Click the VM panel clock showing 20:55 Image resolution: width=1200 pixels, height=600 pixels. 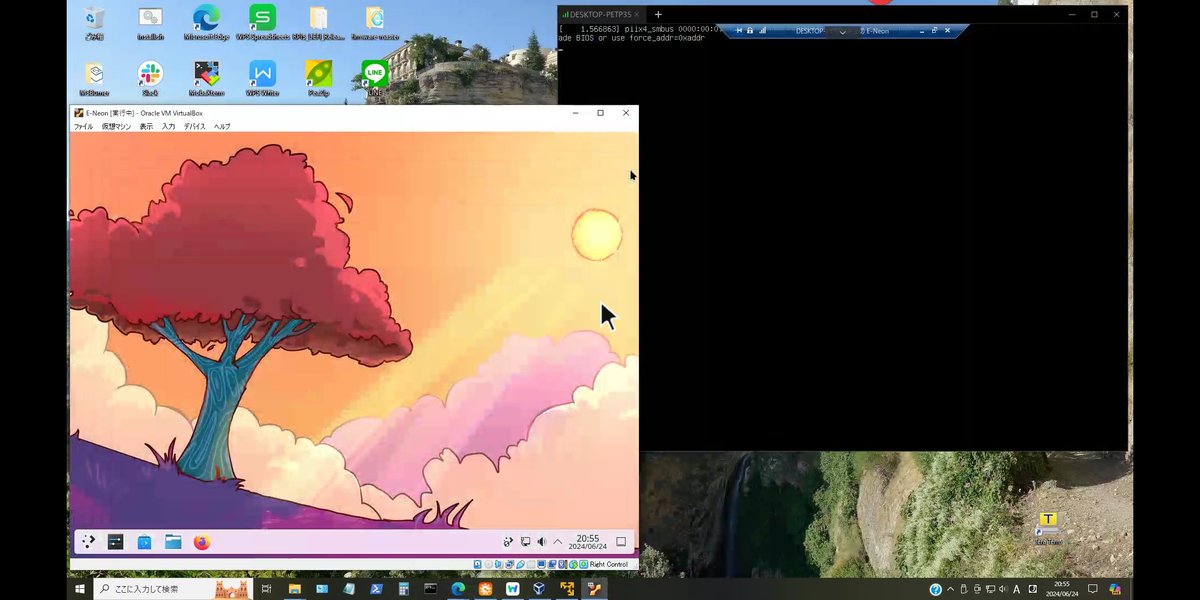(588, 542)
